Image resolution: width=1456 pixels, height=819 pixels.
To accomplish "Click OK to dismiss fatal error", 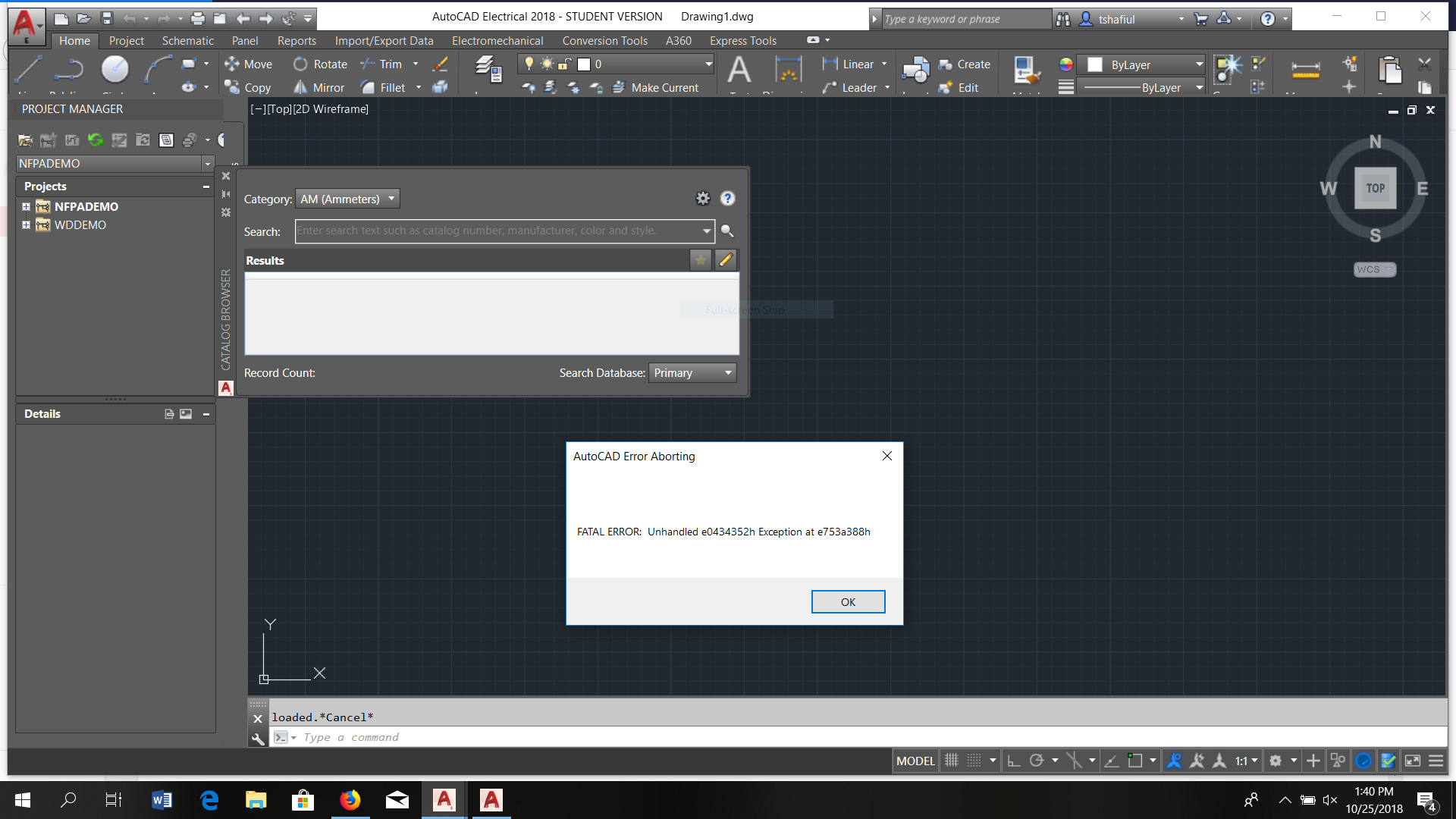I will pyautogui.click(x=848, y=601).
